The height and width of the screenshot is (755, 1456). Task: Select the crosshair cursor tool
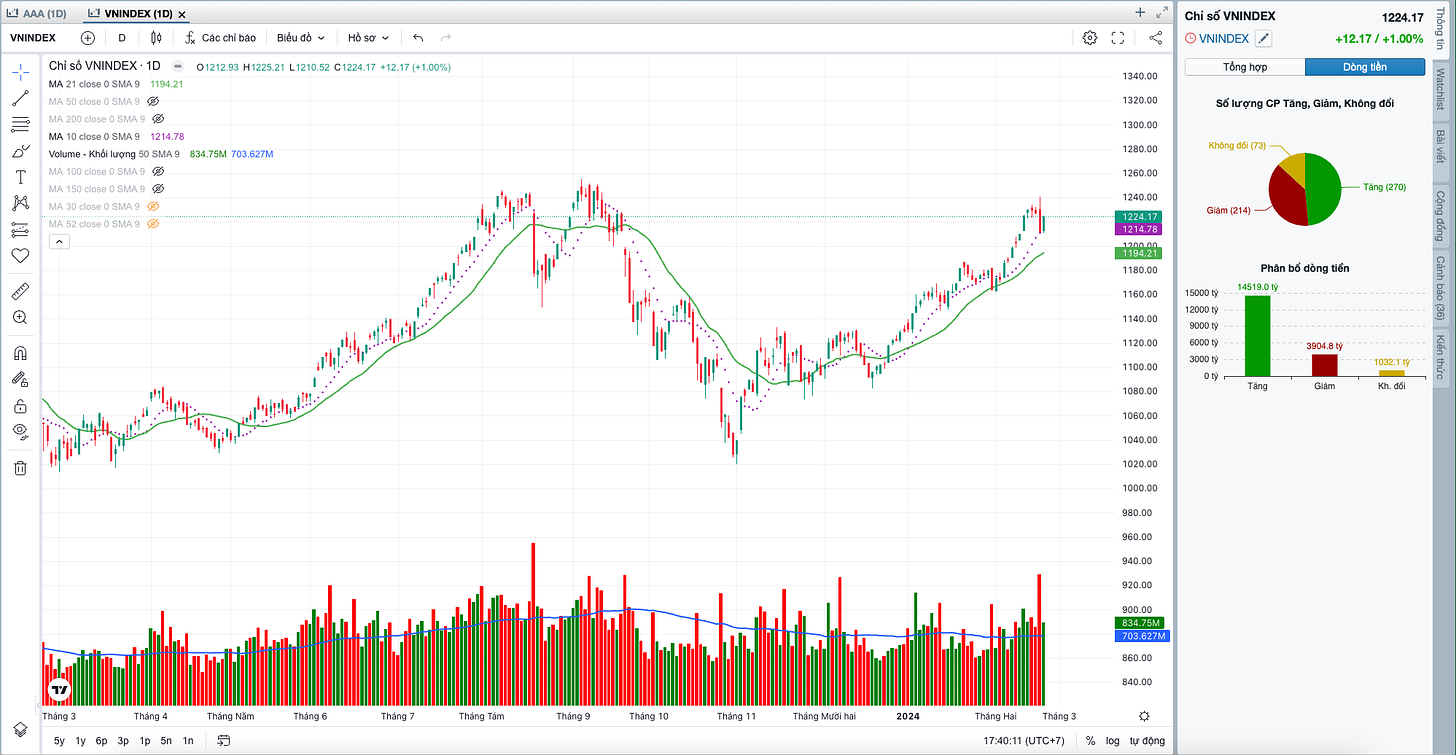pyautogui.click(x=20, y=72)
